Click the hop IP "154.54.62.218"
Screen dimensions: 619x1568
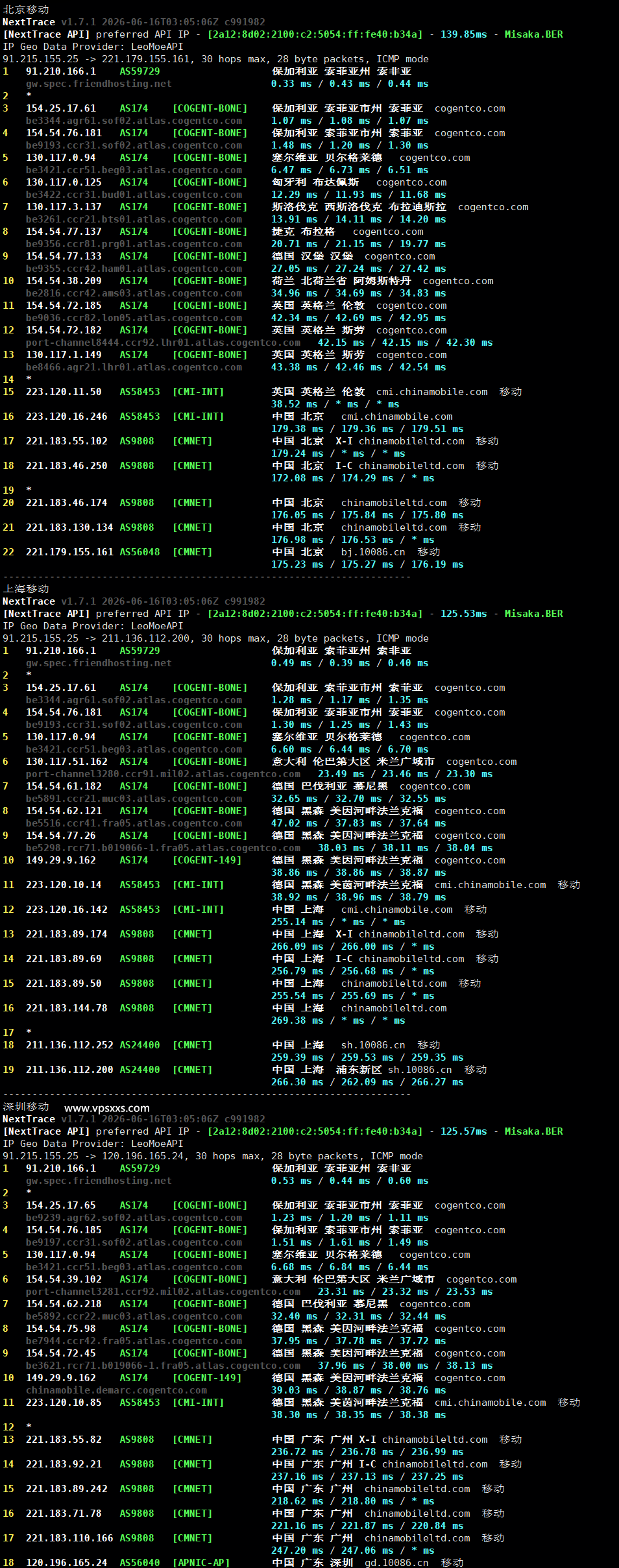(x=64, y=1304)
